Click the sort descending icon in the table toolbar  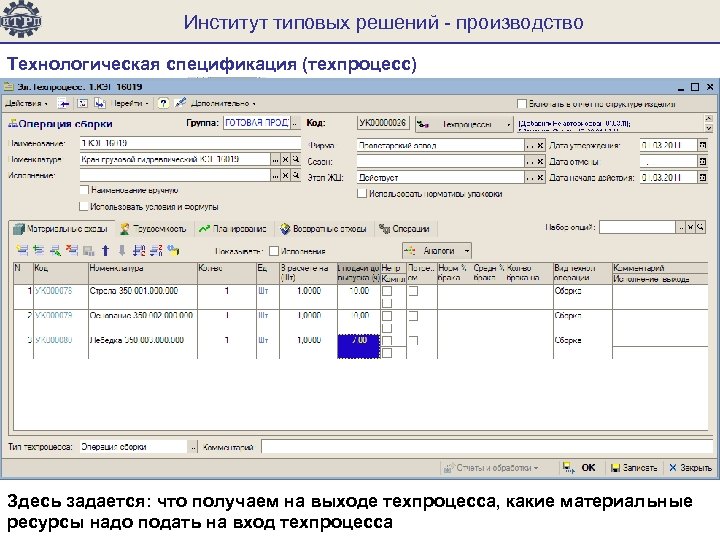[x=156, y=250]
